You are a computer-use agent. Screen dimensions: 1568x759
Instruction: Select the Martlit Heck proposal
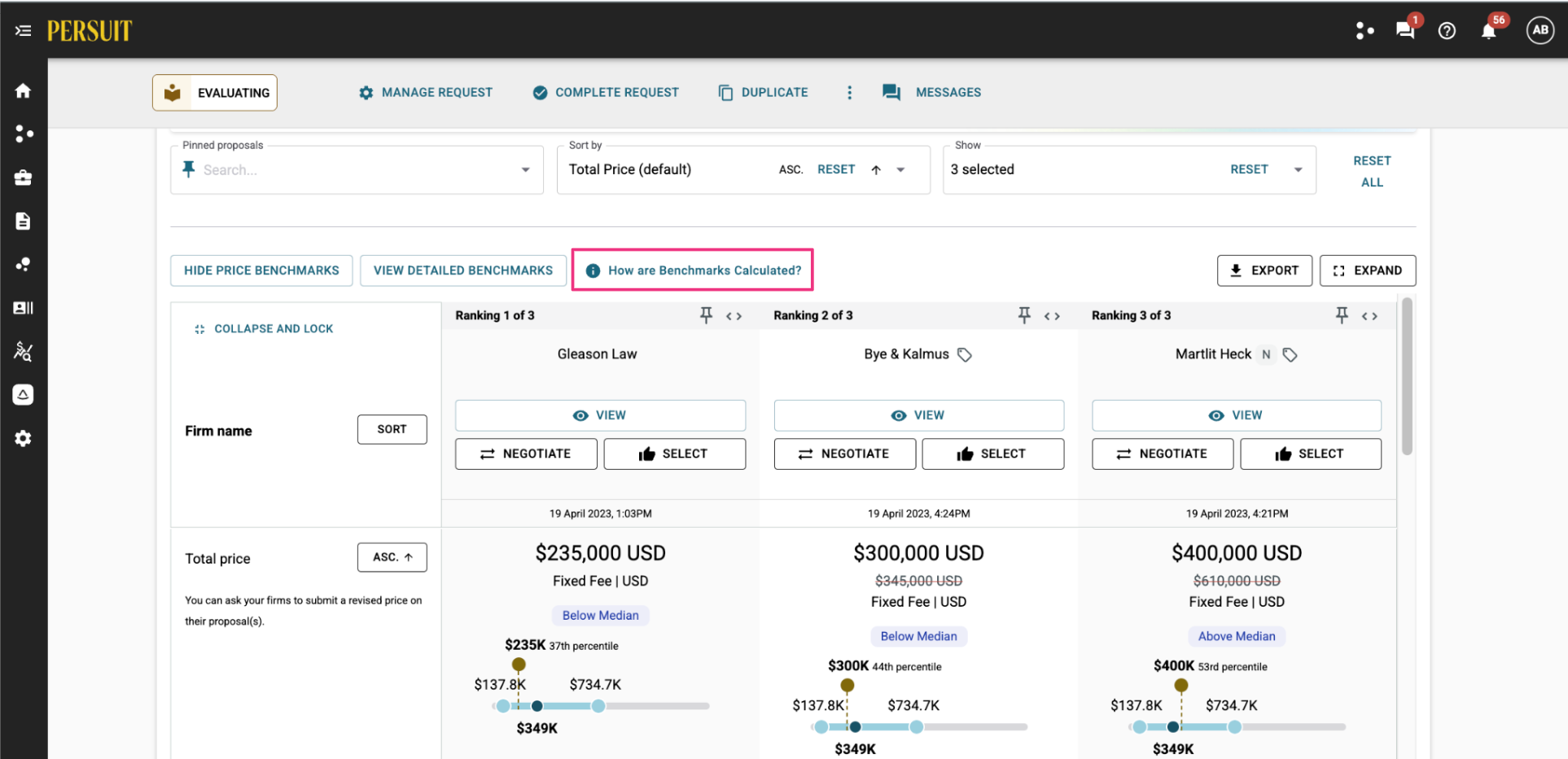(1311, 454)
